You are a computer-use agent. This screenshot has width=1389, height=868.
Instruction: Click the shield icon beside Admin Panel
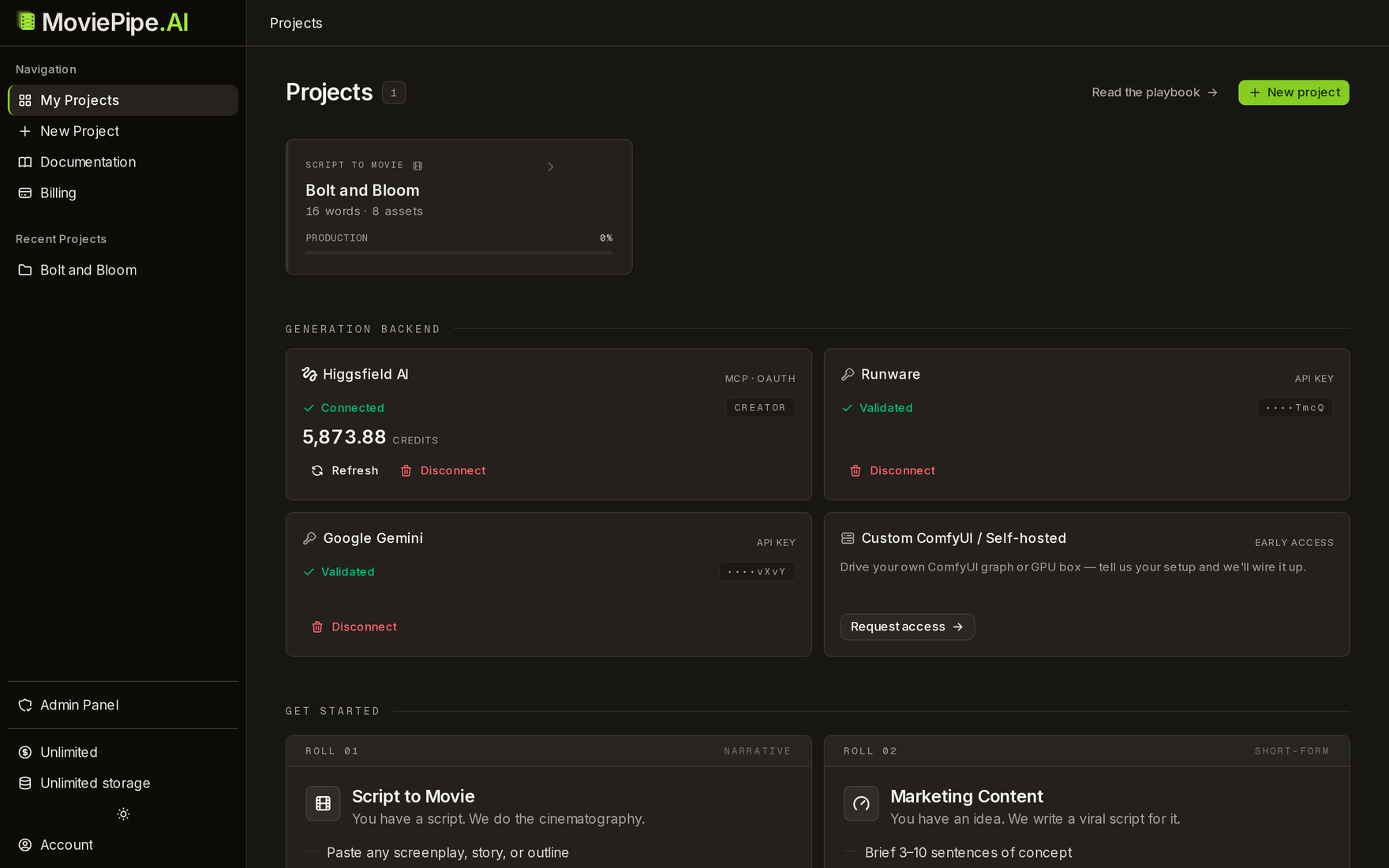point(25,705)
